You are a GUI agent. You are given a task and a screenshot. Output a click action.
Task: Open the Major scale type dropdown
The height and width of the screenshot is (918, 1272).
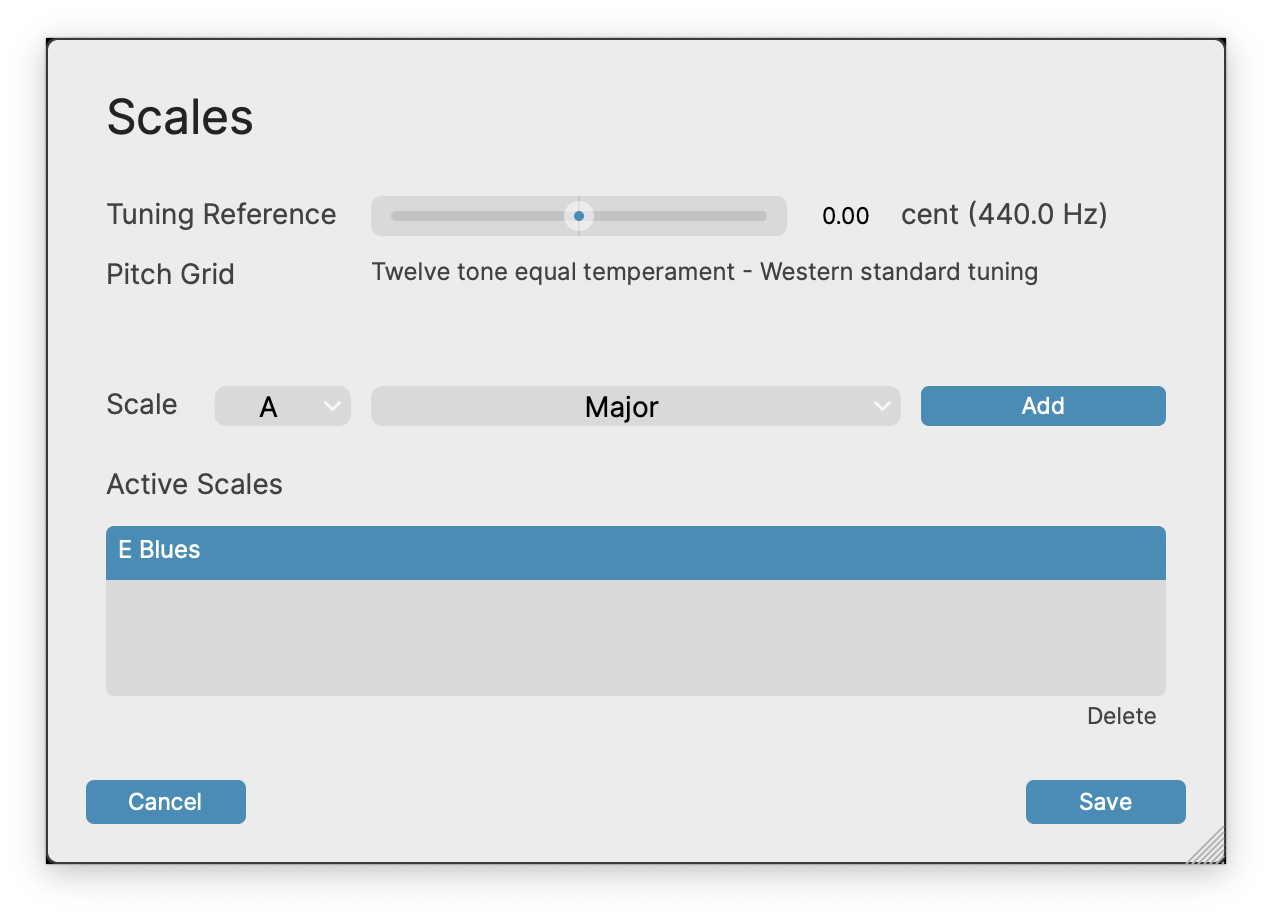point(635,406)
